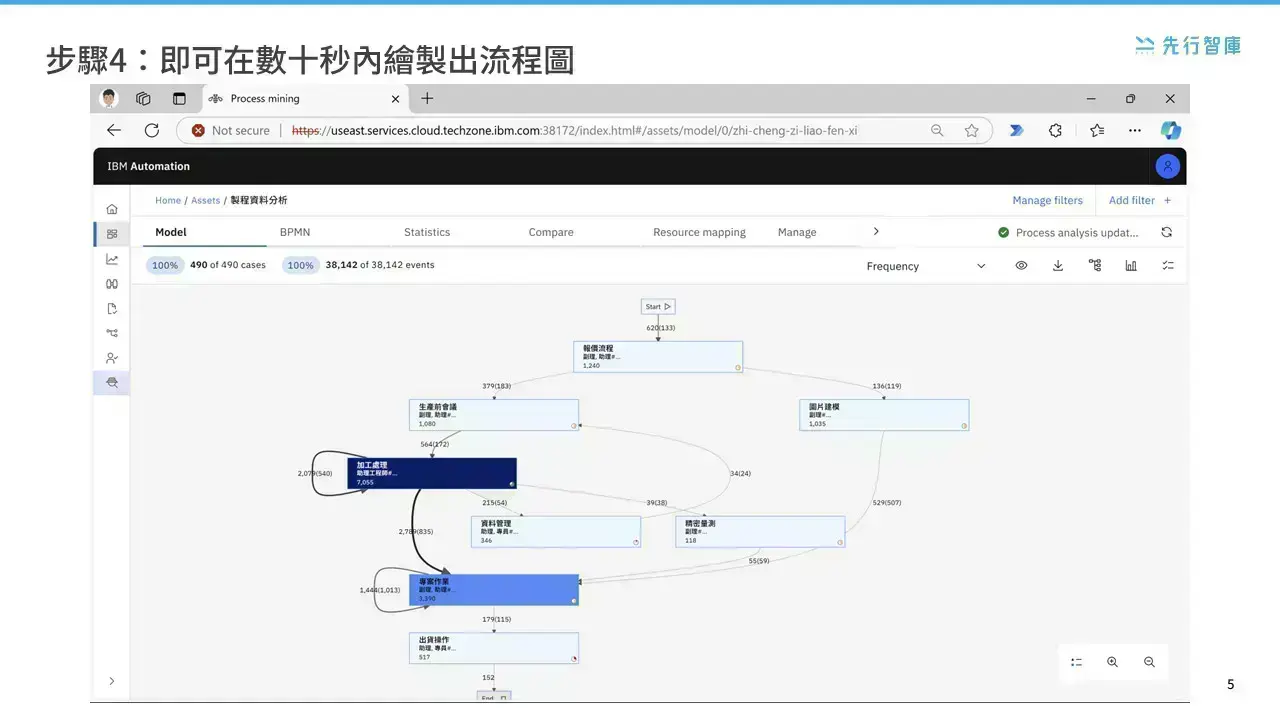Open the browser three-dot menu
This screenshot has height=720, width=1280.
pyautogui.click(x=1135, y=130)
